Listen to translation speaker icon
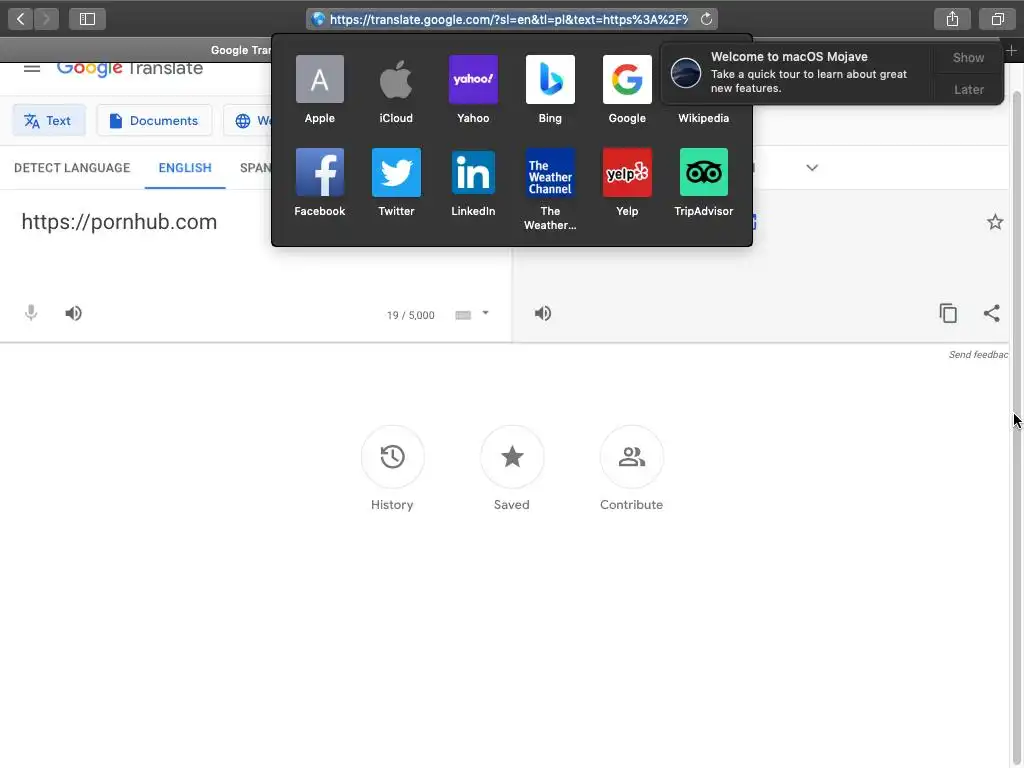 [x=543, y=313]
